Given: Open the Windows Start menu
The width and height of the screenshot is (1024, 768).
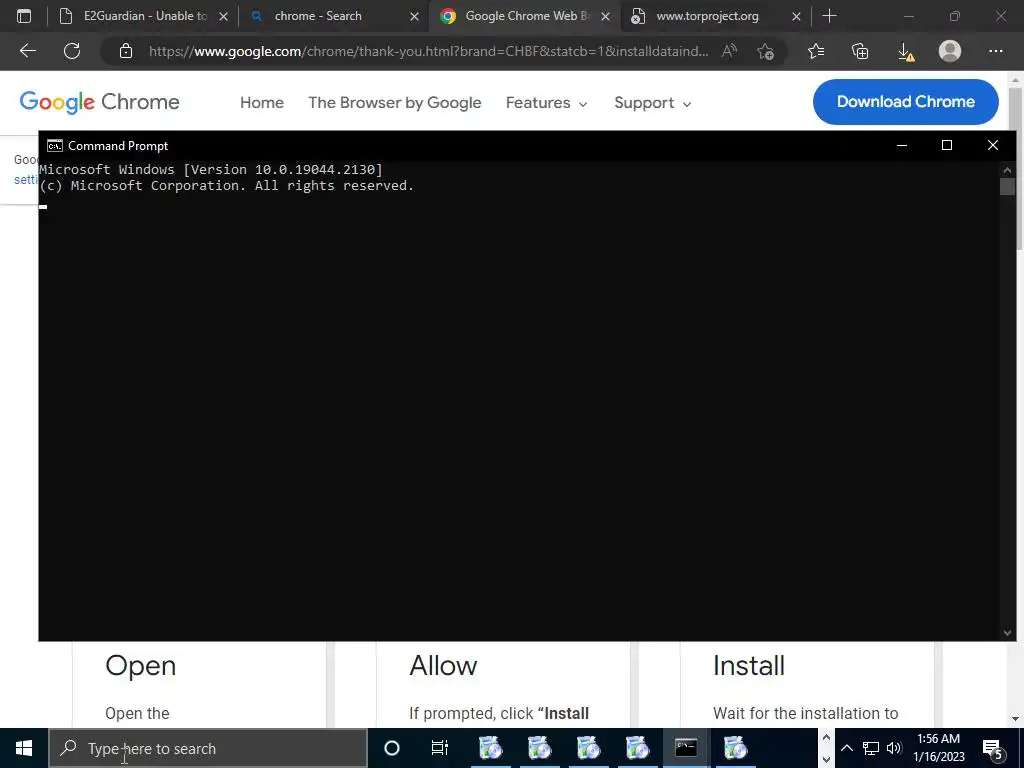Looking at the screenshot, I should click(24, 748).
